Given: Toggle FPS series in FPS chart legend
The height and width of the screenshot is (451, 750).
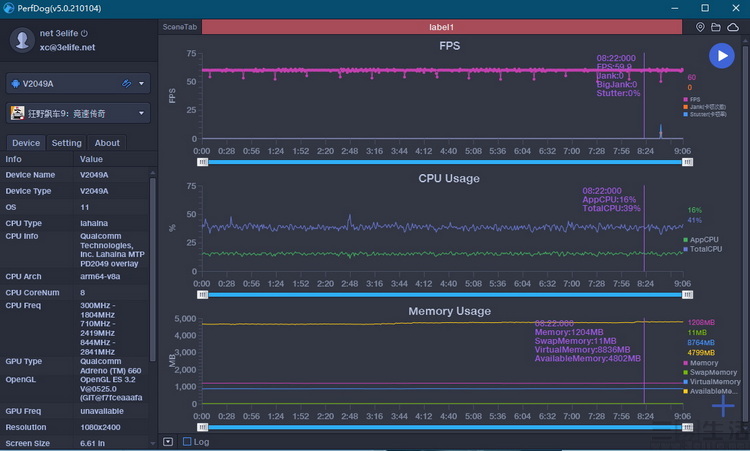Looking at the screenshot, I should point(692,99).
